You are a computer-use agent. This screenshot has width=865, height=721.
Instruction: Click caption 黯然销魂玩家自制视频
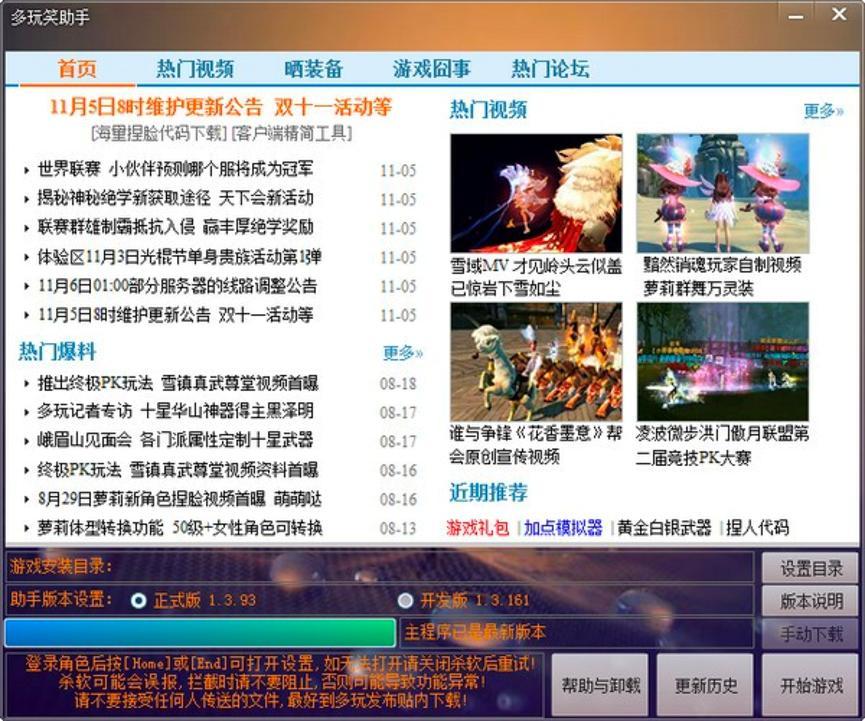pos(723,265)
